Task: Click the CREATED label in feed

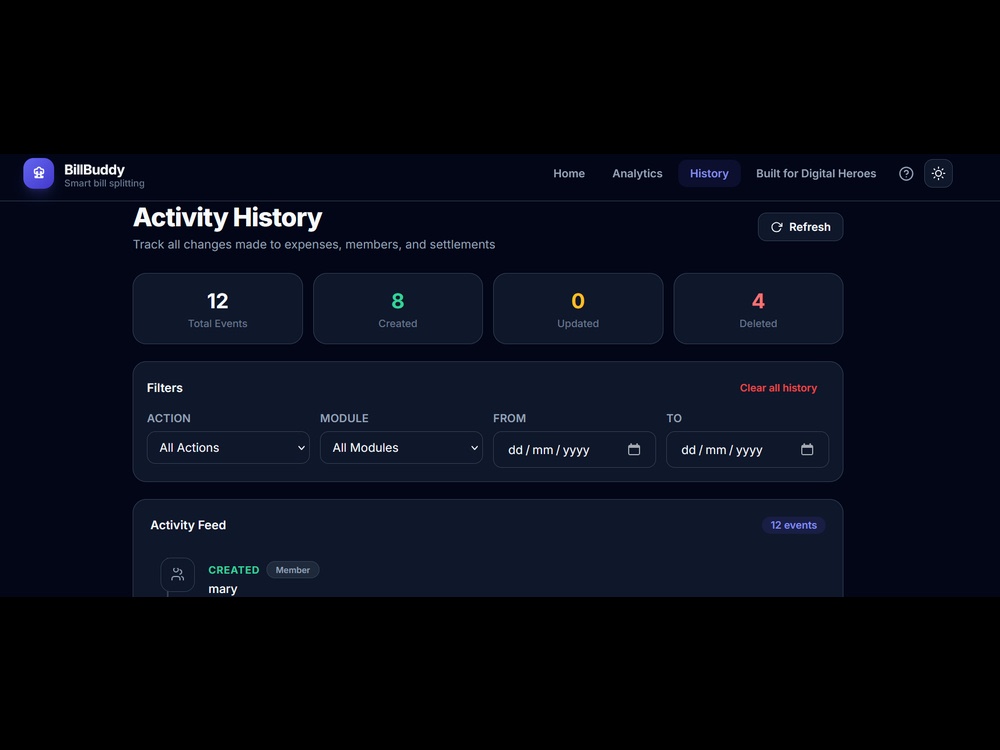Action: [x=233, y=570]
